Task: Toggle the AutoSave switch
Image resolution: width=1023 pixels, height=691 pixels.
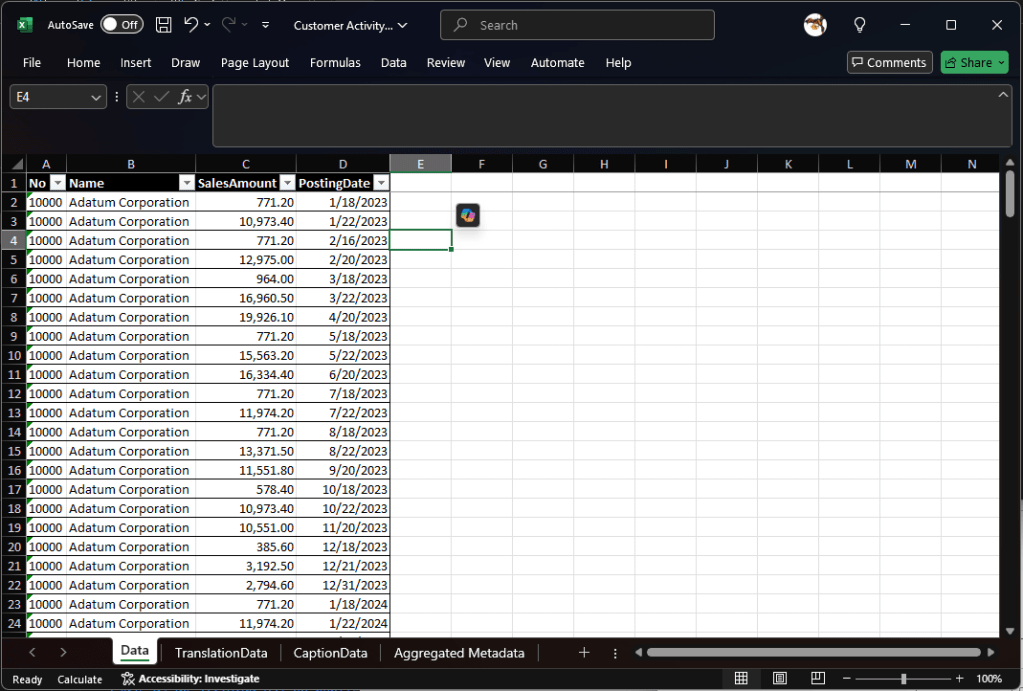Action: click(x=121, y=25)
